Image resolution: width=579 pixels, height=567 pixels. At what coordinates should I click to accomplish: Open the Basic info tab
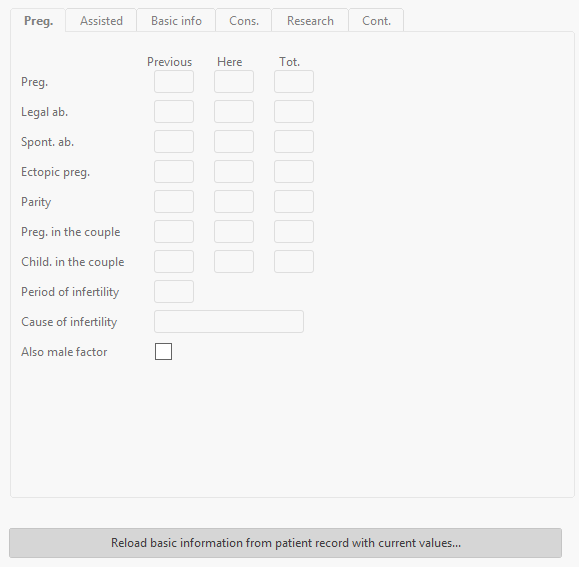176,21
